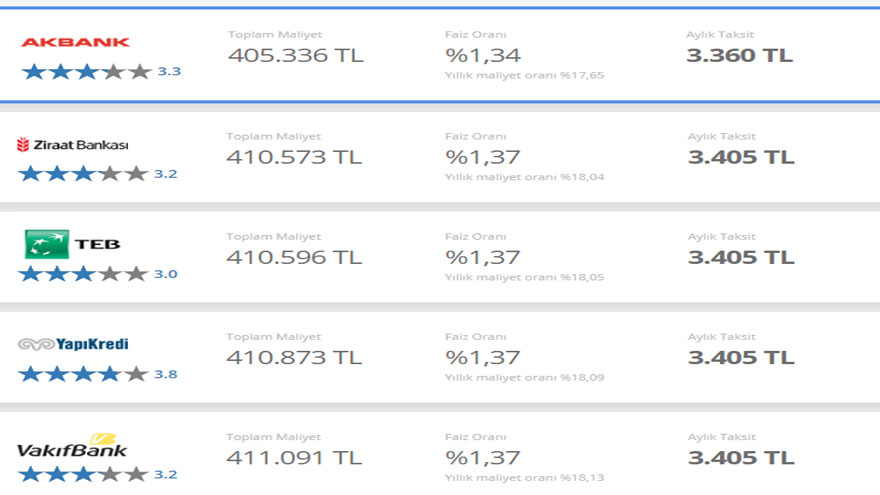Click the TEB bank logo
Screen dimensions: 880x495
click(72, 244)
